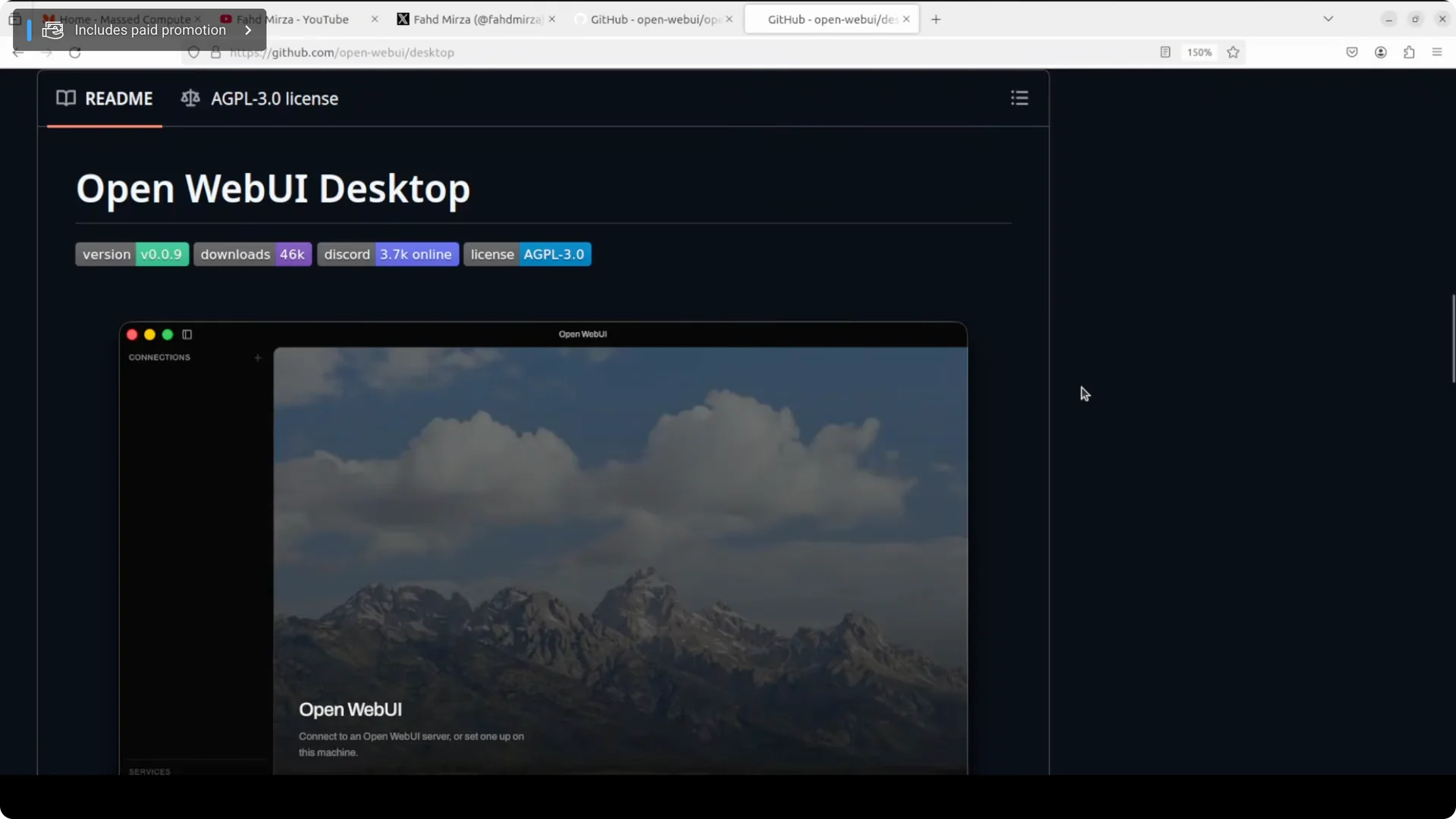
Task: Toggle reader view icon in address bar
Action: pos(1166,52)
